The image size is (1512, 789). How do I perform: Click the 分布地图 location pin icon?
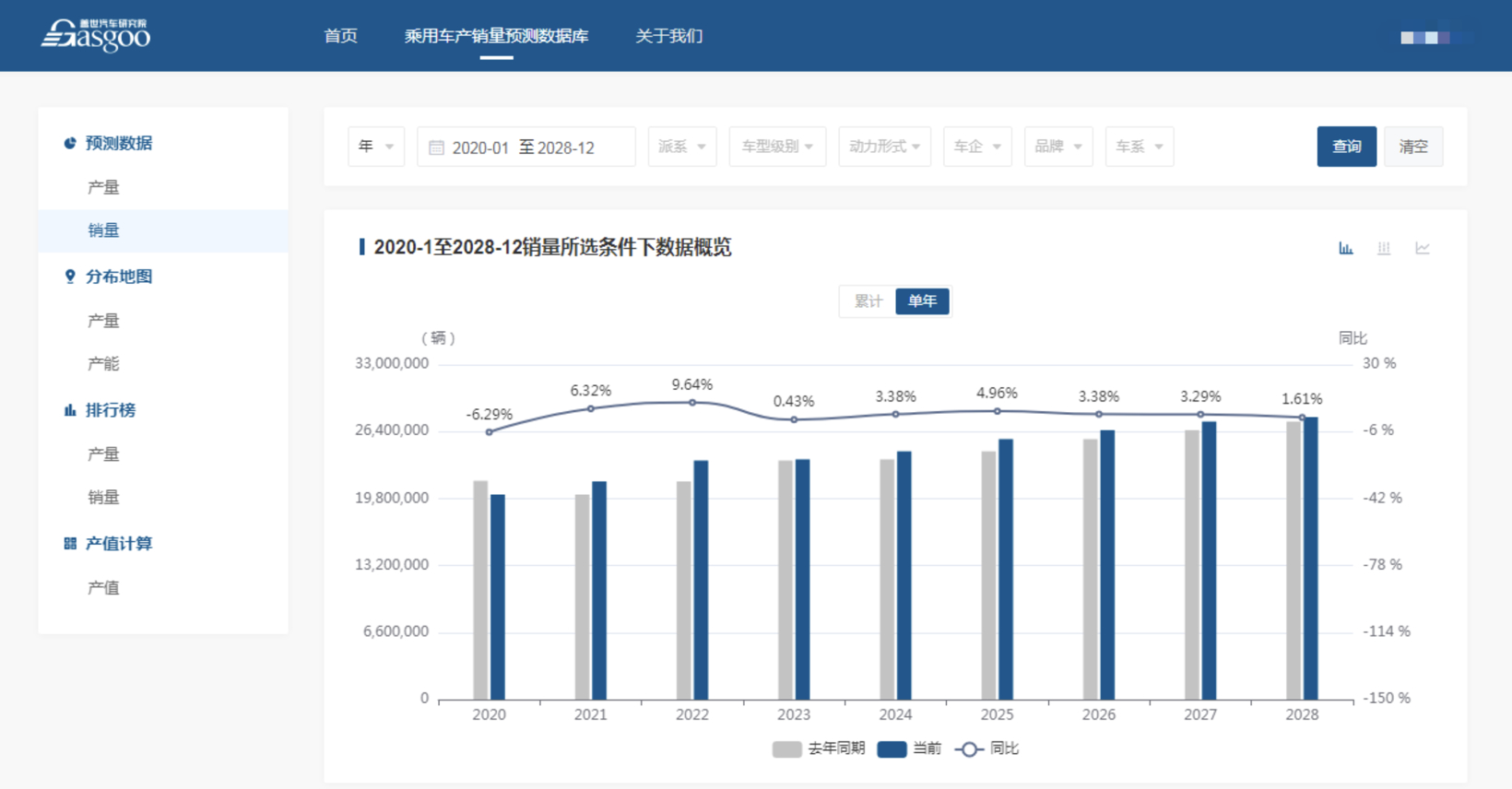pyautogui.click(x=69, y=277)
